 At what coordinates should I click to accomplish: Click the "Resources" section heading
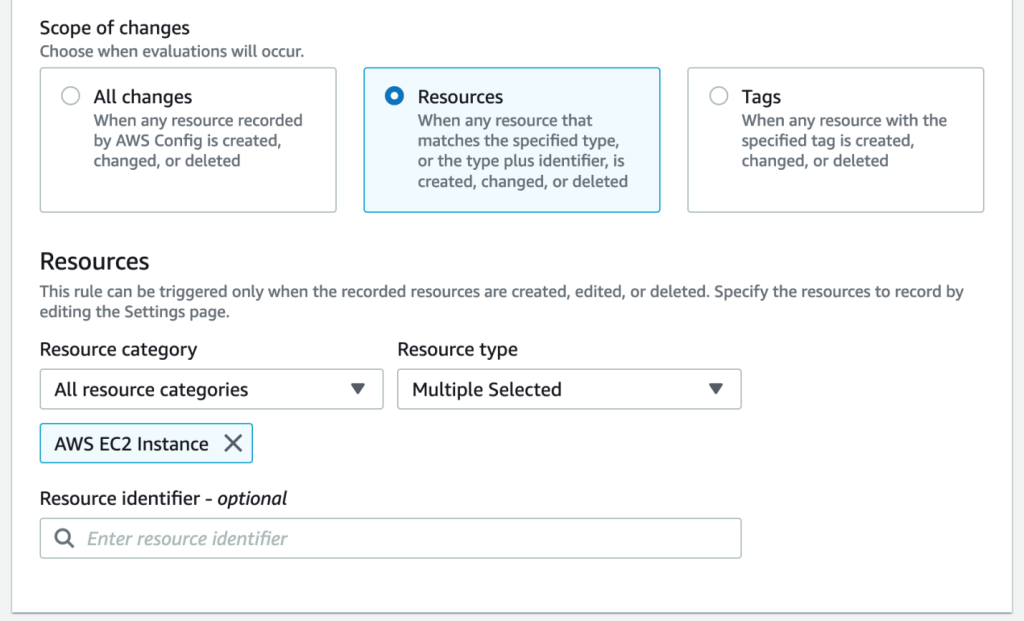click(x=94, y=261)
